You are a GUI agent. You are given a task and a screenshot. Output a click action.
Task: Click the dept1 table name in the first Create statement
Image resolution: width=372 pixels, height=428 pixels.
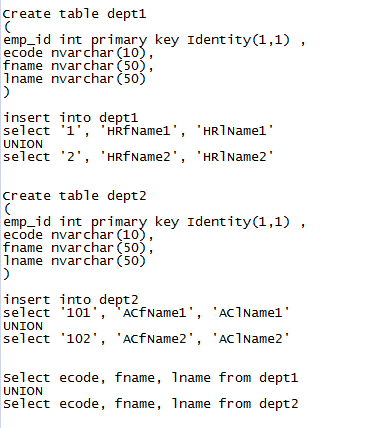pos(127,14)
